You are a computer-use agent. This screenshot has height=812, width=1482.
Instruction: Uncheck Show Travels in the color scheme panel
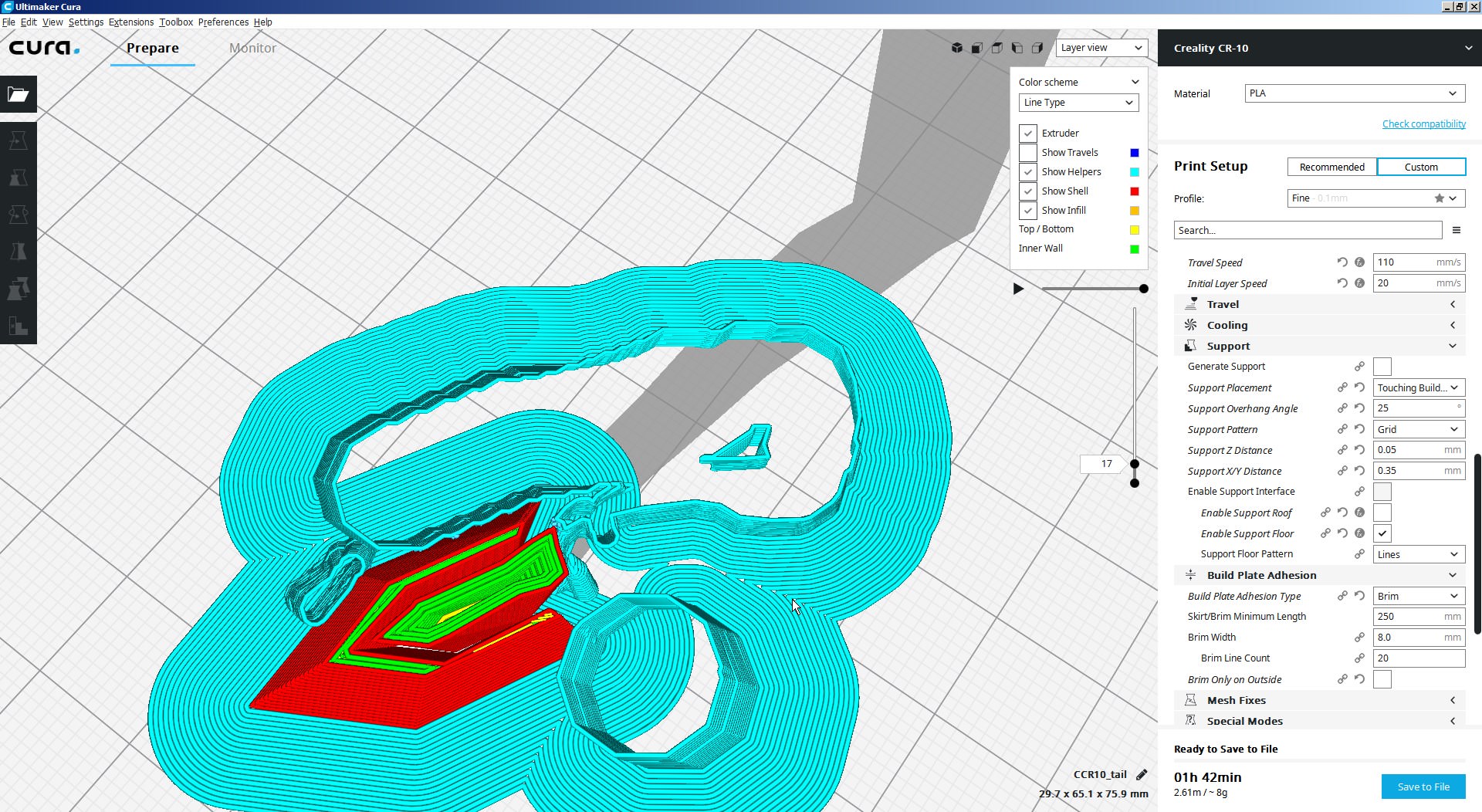pyautogui.click(x=1027, y=152)
